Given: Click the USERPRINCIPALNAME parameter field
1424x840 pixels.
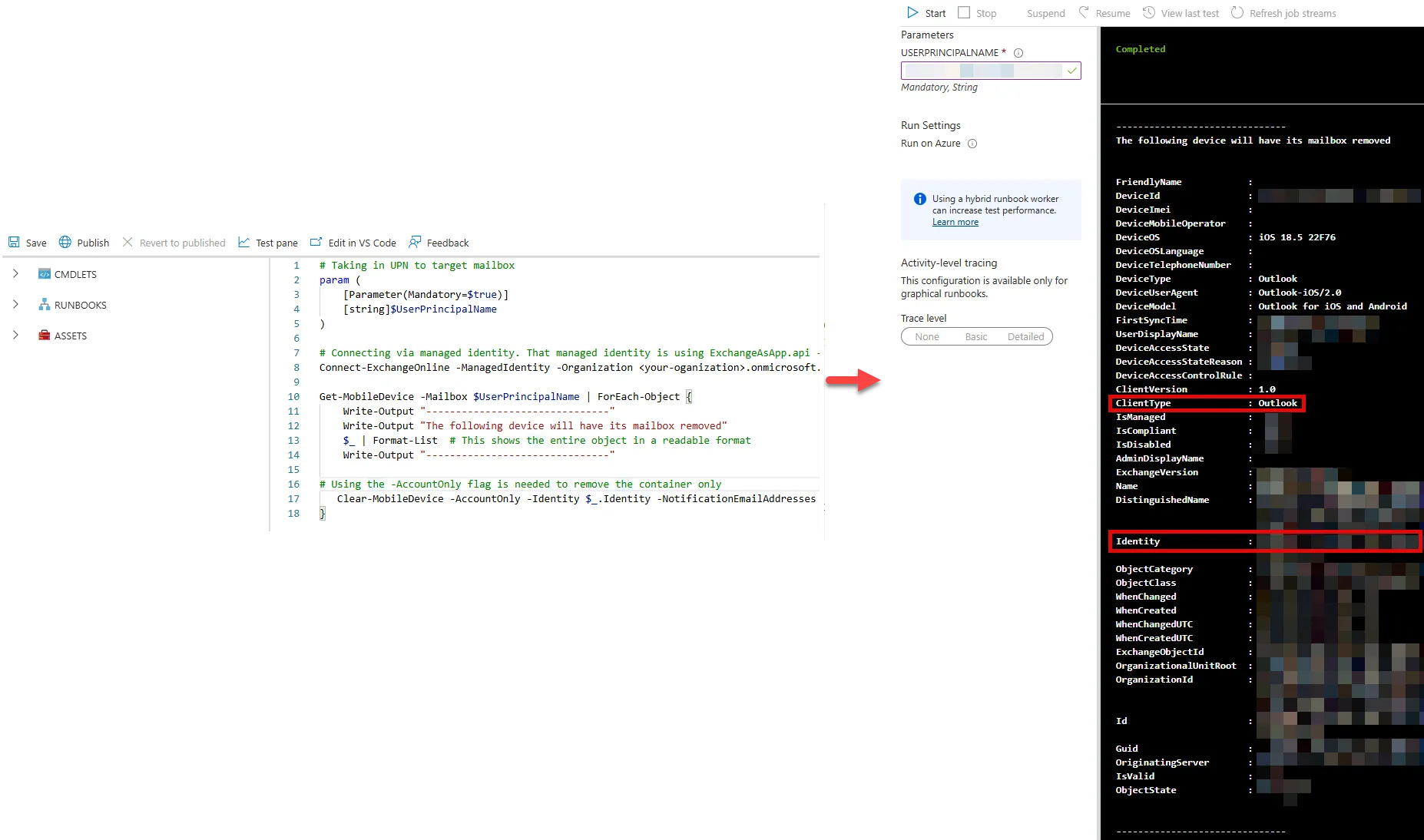Looking at the screenshot, I should coord(990,70).
